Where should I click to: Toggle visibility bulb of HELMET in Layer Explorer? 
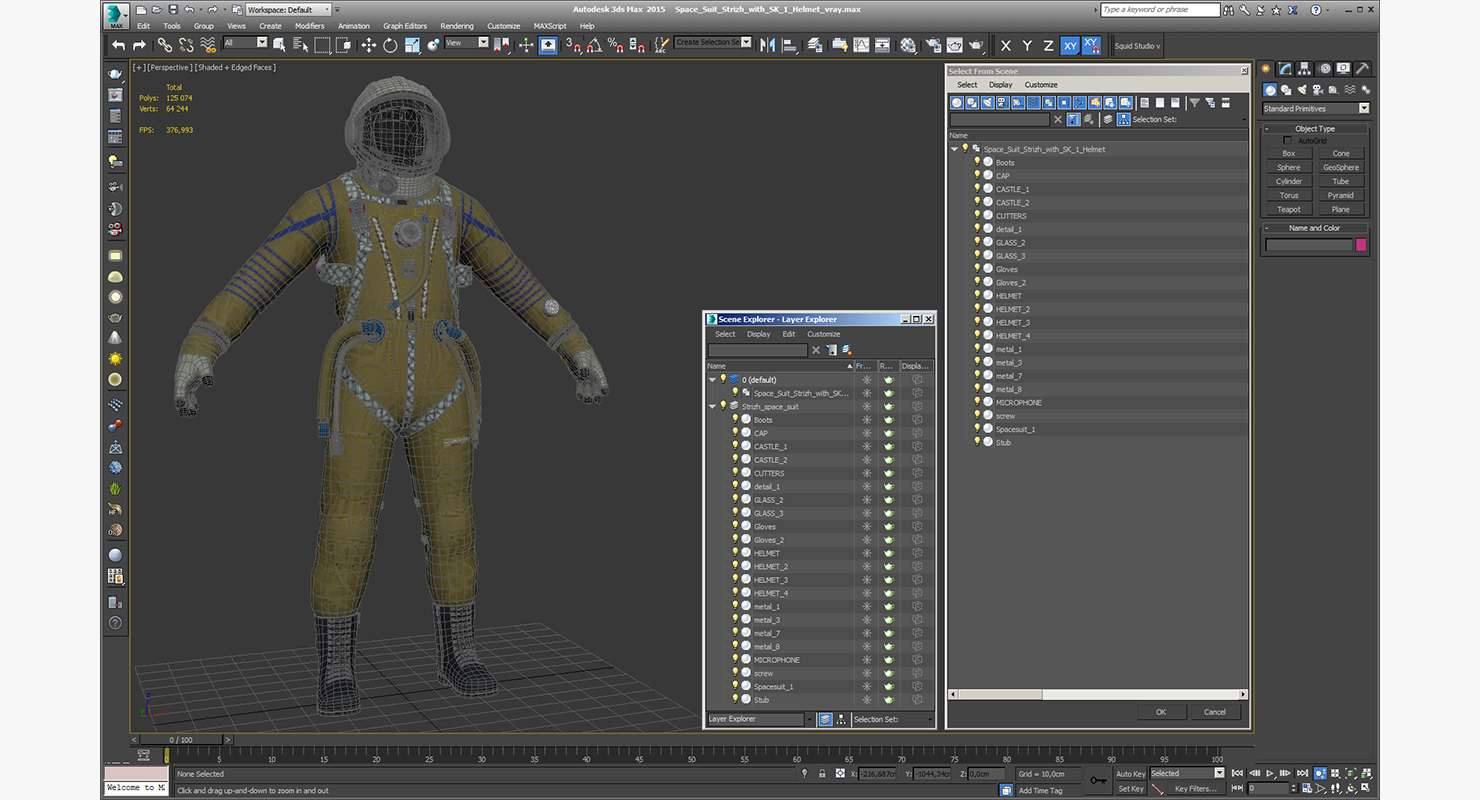tap(735, 552)
